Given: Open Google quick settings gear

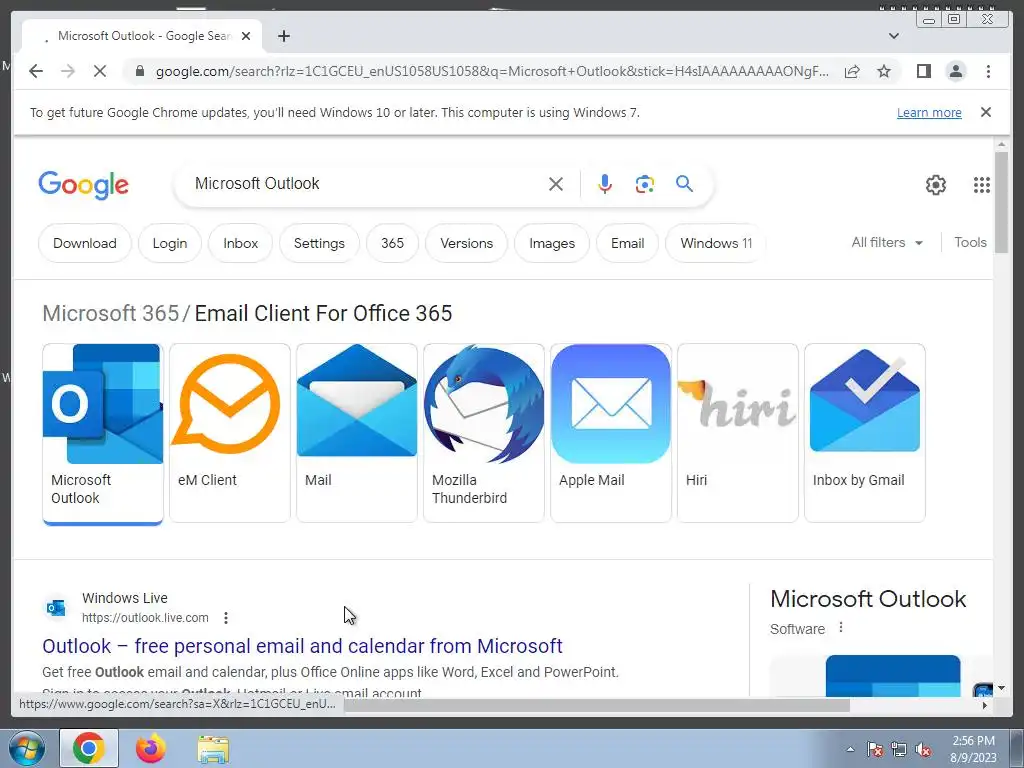Looking at the screenshot, I should [x=935, y=185].
